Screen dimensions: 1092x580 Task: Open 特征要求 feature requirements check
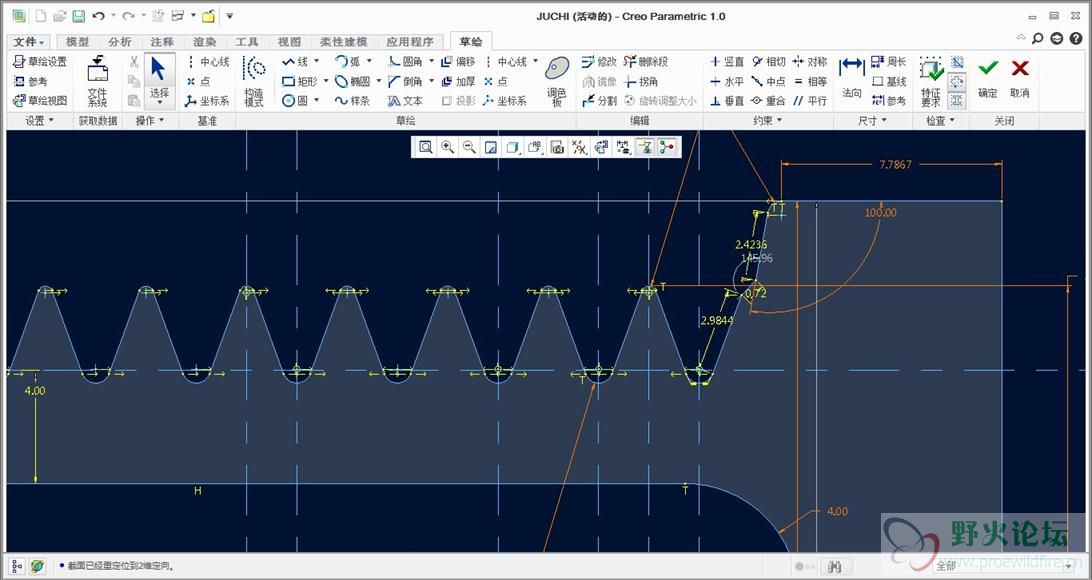[x=931, y=81]
